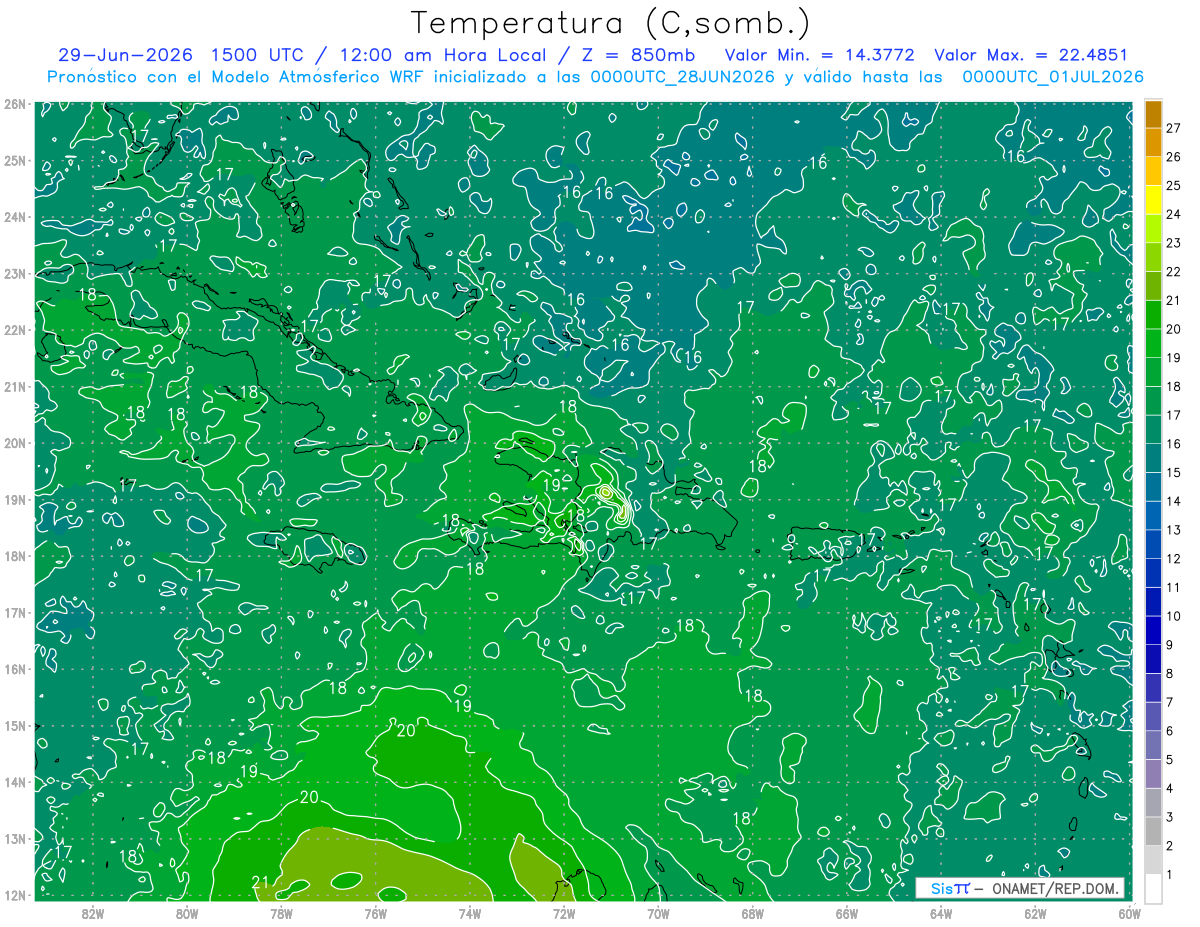Pick the white swatch below legend value 1
The width and height of the screenshot is (1200, 927).
[x=1153, y=888]
